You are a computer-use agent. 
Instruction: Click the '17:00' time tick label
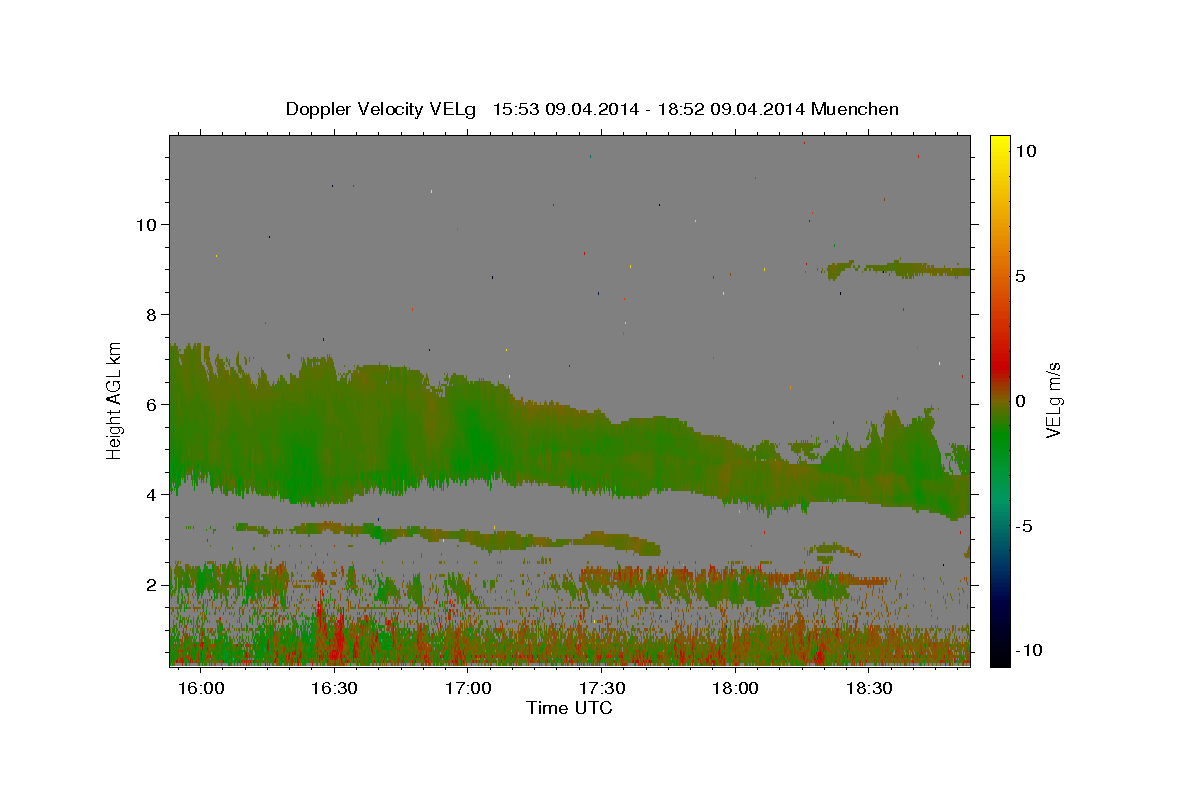point(467,688)
